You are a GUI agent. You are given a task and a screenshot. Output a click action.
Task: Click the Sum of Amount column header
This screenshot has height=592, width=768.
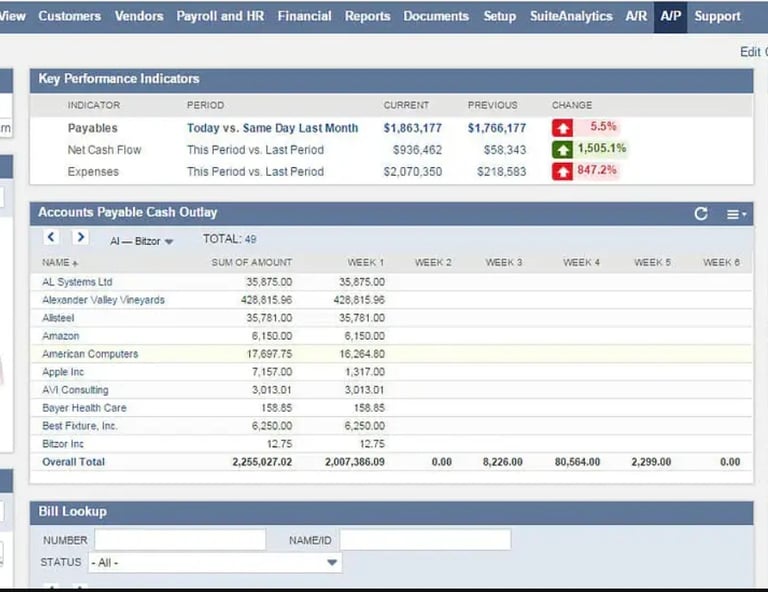(252, 263)
